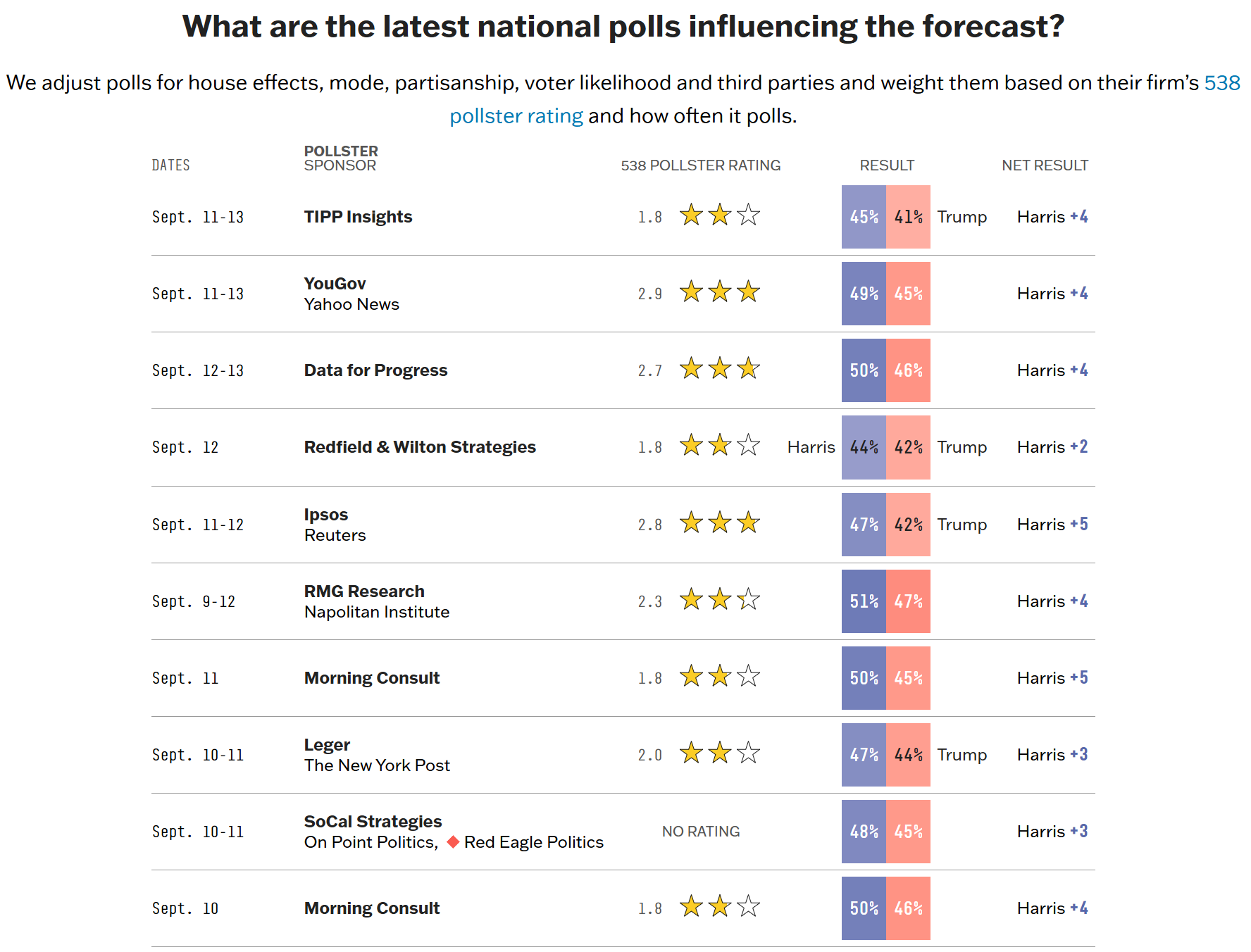Click the Yahoo News sponsor label
The height and width of the screenshot is (952, 1251).
pyautogui.click(x=351, y=304)
